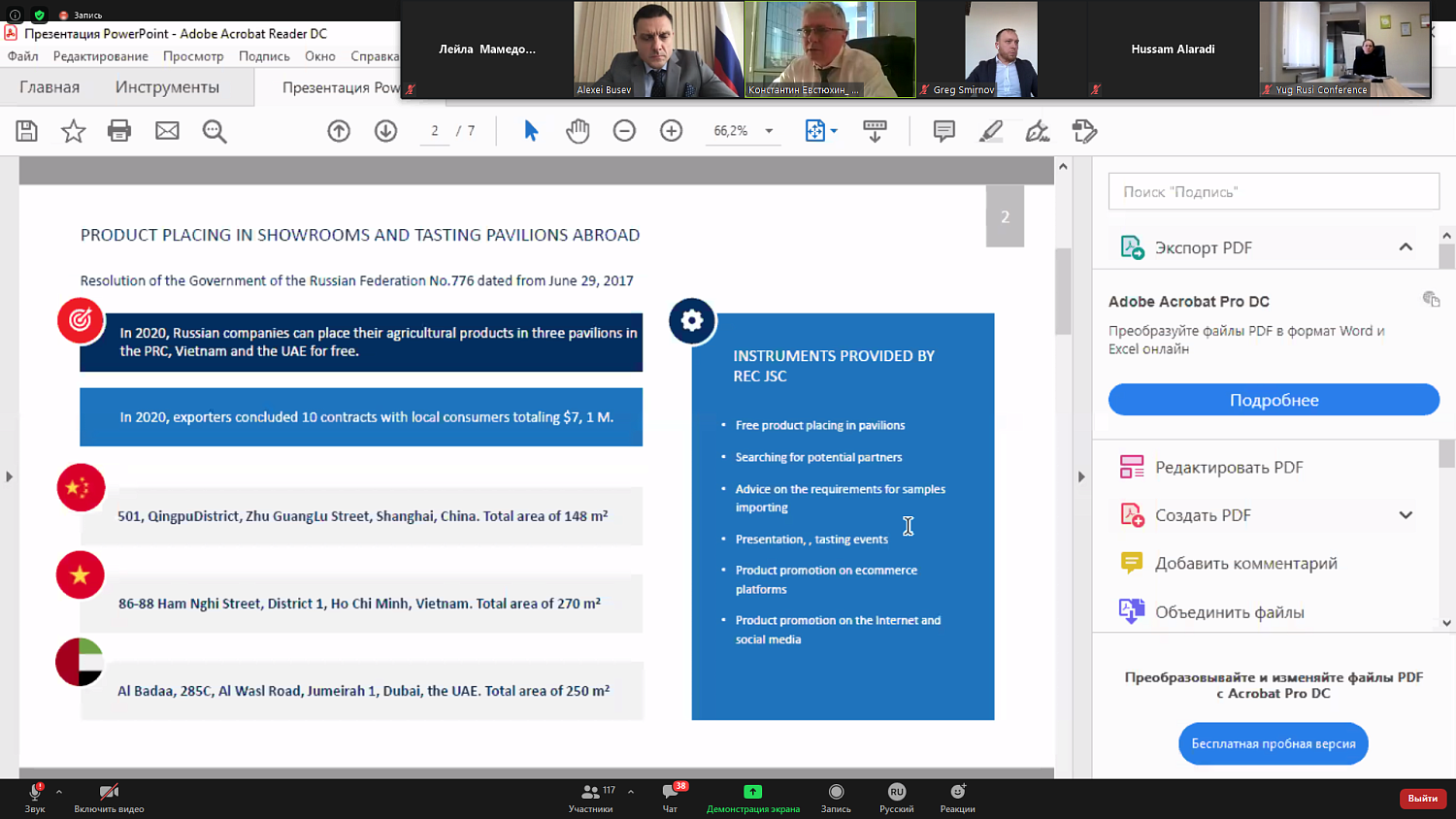The width and height of the screenshot is (1456, 819).
Task: Select the Hussam Alaradi participant tile
Action: click(x=1173, y=49)
